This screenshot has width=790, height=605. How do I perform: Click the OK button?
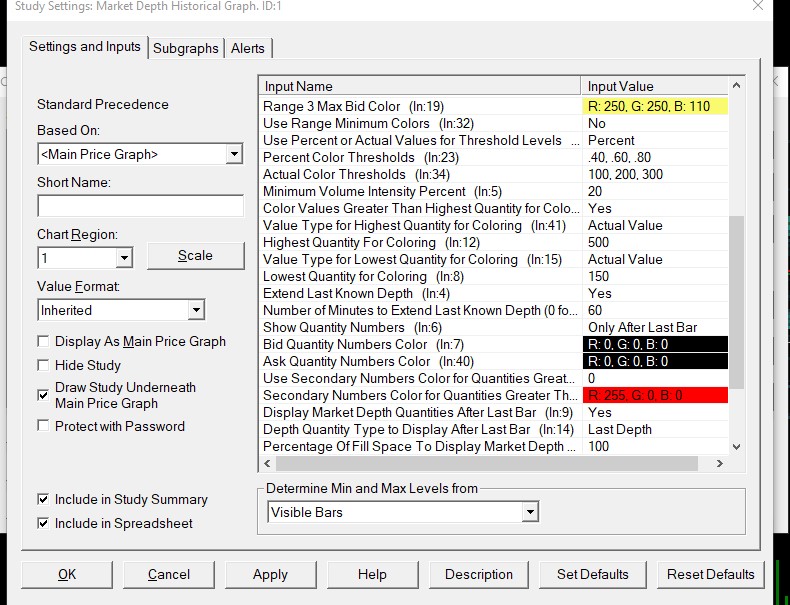[x=67, y=575]
